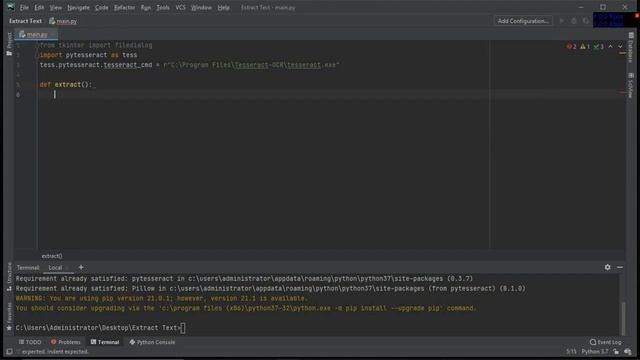Open the Tools menu
Screen dimensions: 640x360
click(x=163, y=7)
